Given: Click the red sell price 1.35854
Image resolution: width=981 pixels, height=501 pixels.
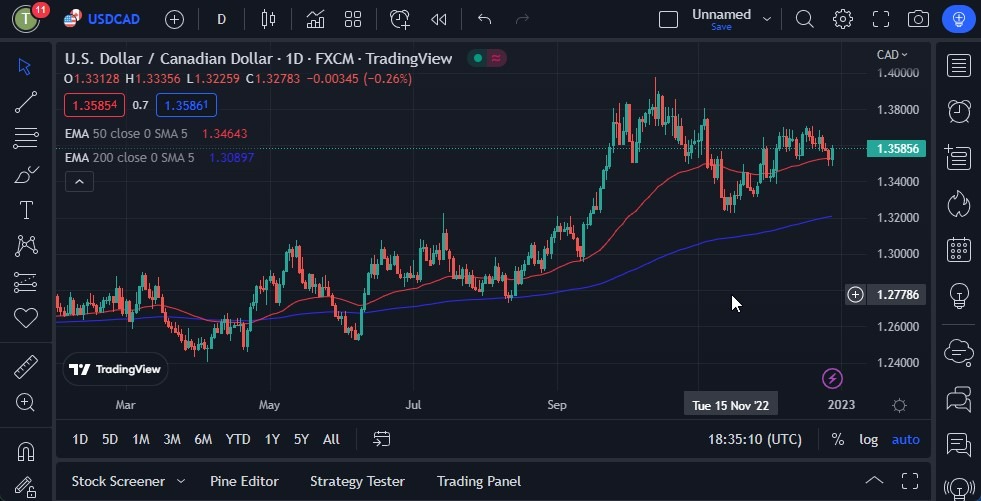Looking at the screenshot, I should point(94,105).
